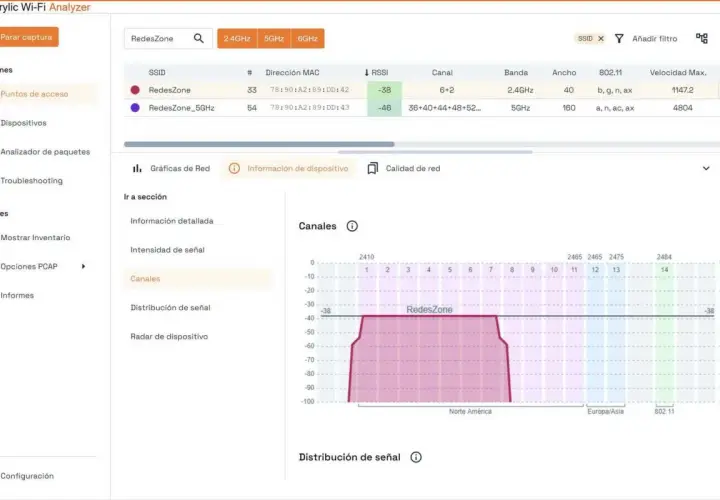Click the Parar captura button
Viewport: 720px width, 500px height.
click(28, 37)
